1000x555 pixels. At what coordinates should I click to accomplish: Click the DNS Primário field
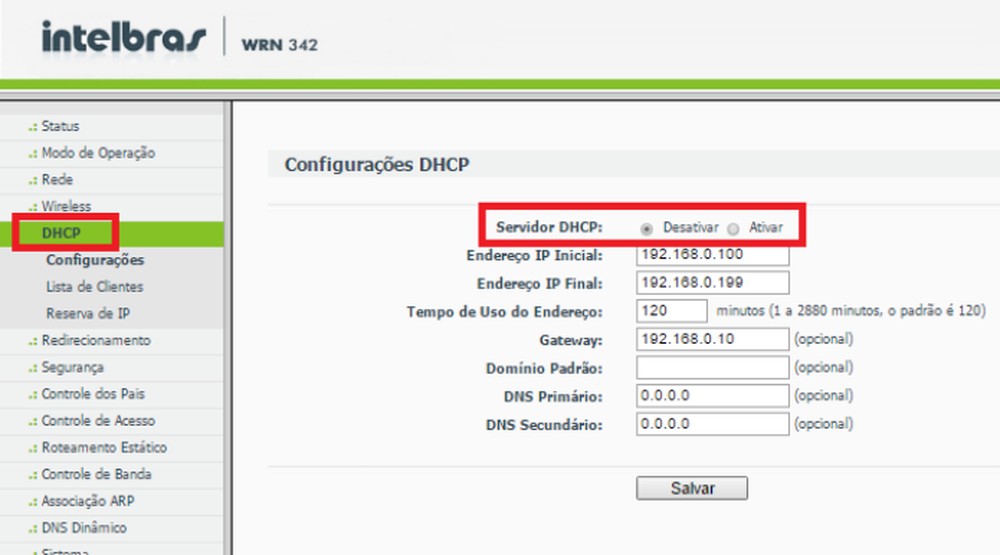coord(712,396)
